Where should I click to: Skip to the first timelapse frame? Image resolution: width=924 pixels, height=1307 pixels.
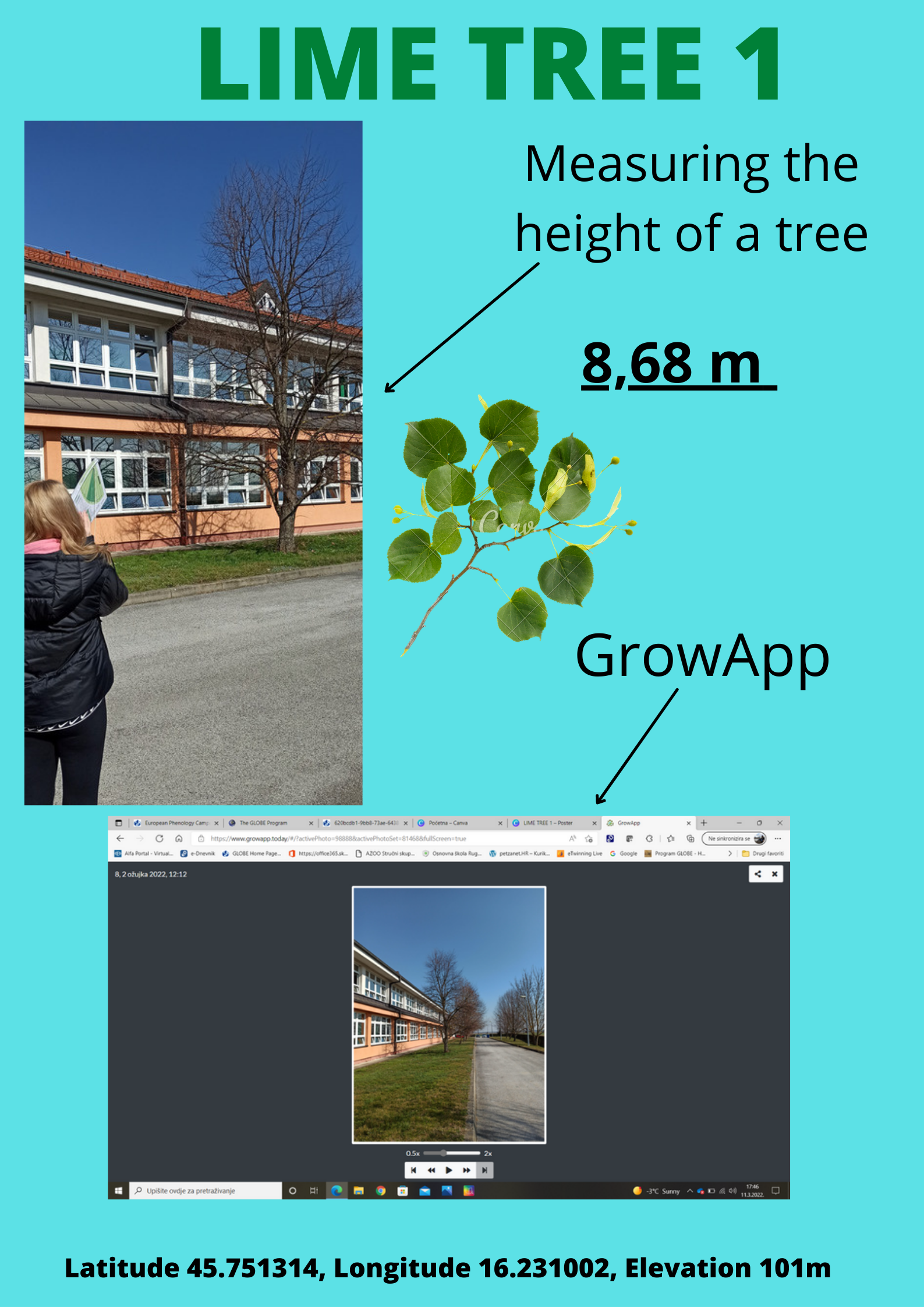pyautogui.click(x=413, y=1170)
